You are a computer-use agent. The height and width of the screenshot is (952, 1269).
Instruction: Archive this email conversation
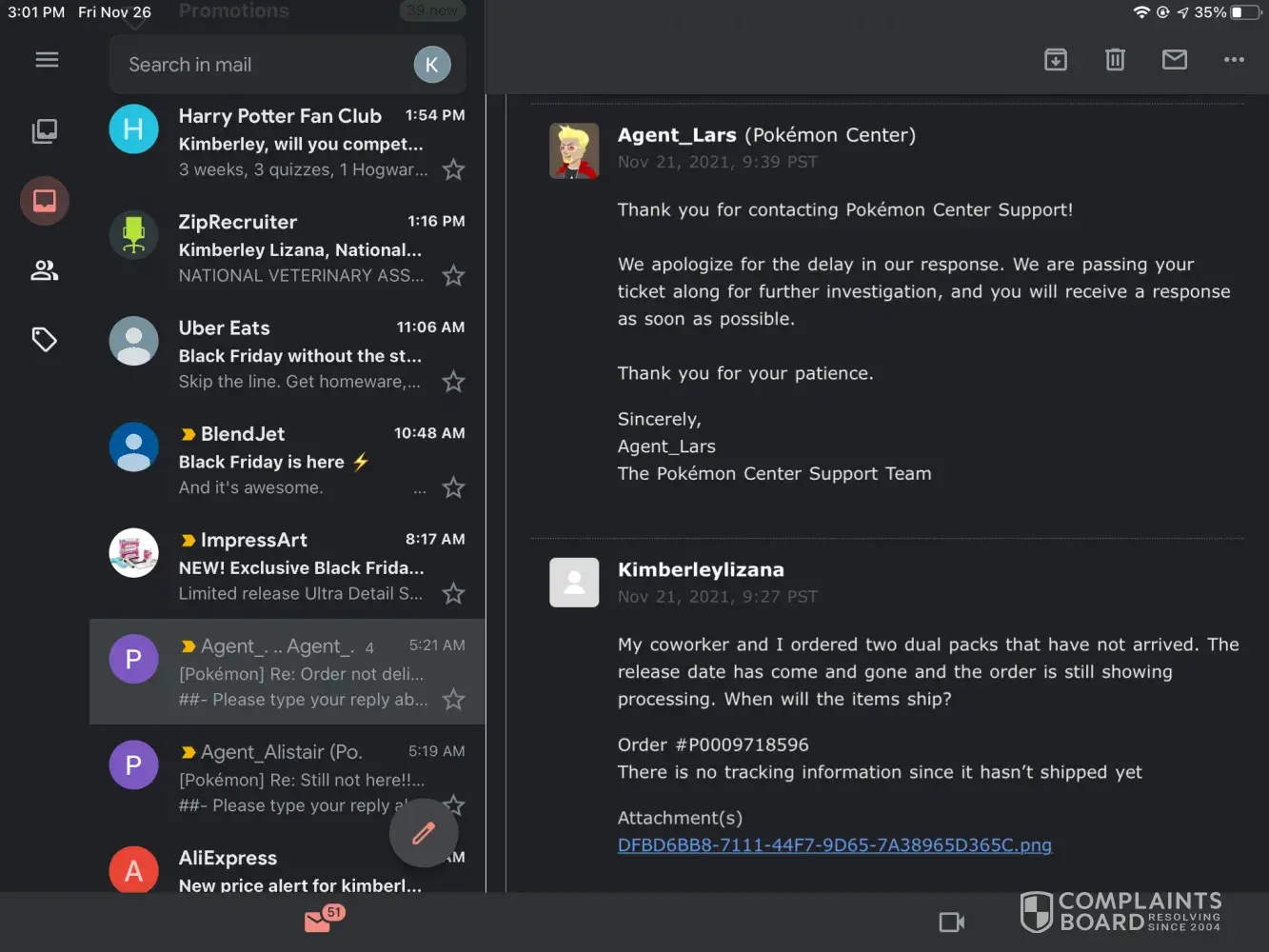pyautogui.click(x=1055, y=60)
